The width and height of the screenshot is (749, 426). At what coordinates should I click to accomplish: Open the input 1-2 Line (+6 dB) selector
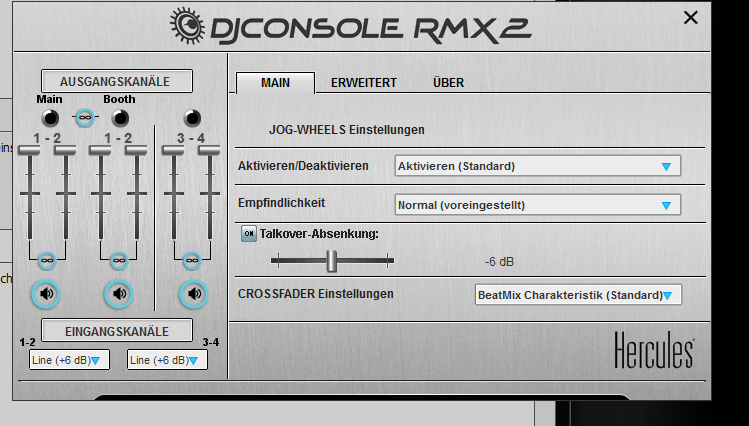[69, 360]
